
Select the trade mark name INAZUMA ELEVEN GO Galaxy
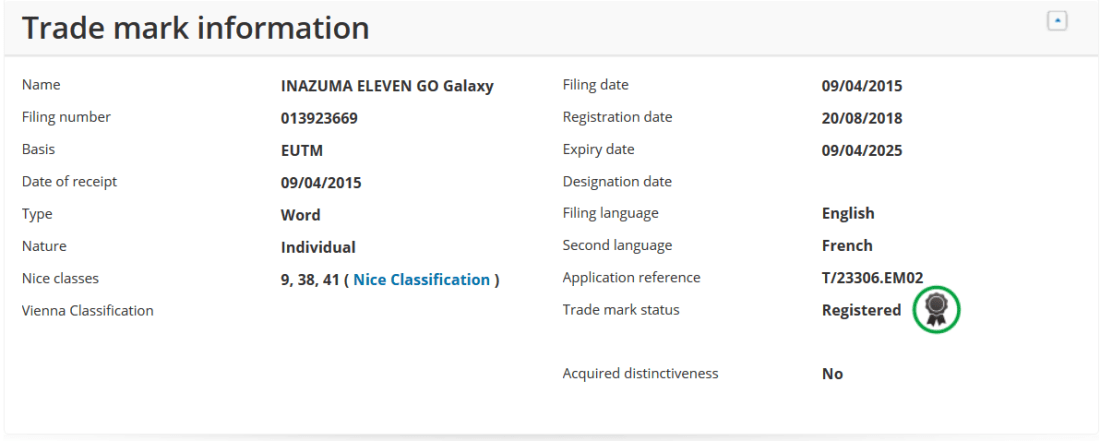pyautogui.click(x=387, y=86)
